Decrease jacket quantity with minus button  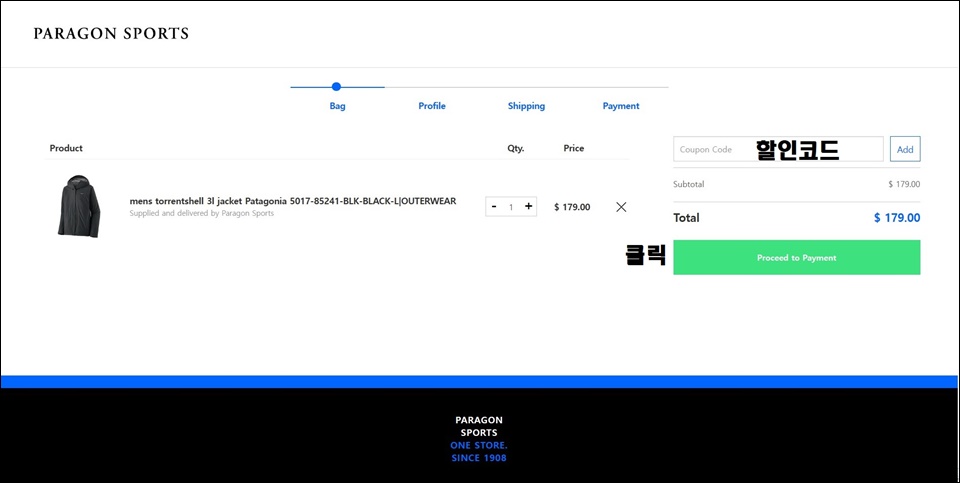[x=494, y=207]
